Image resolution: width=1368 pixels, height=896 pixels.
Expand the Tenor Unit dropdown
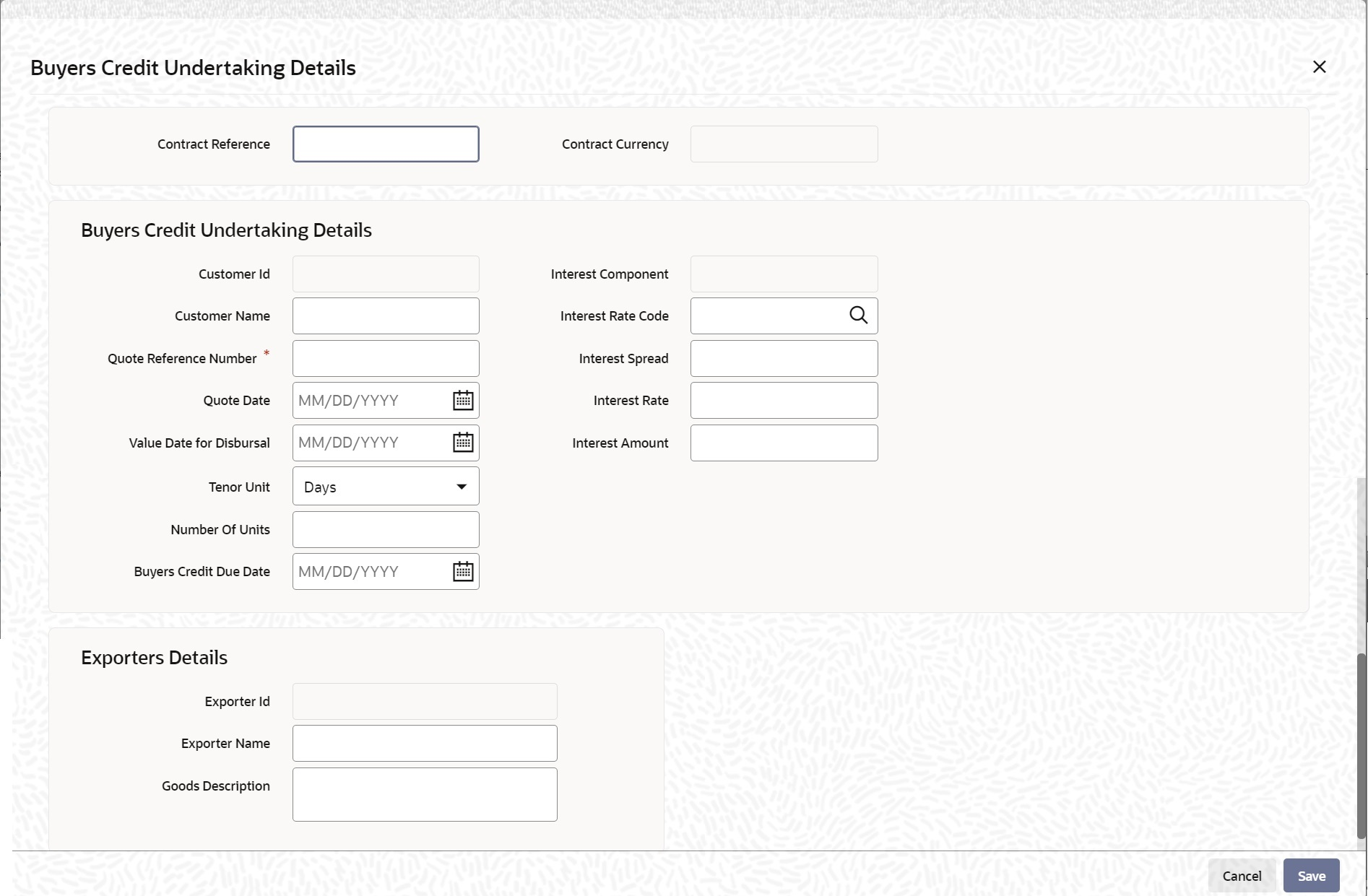tap(386, 487)
